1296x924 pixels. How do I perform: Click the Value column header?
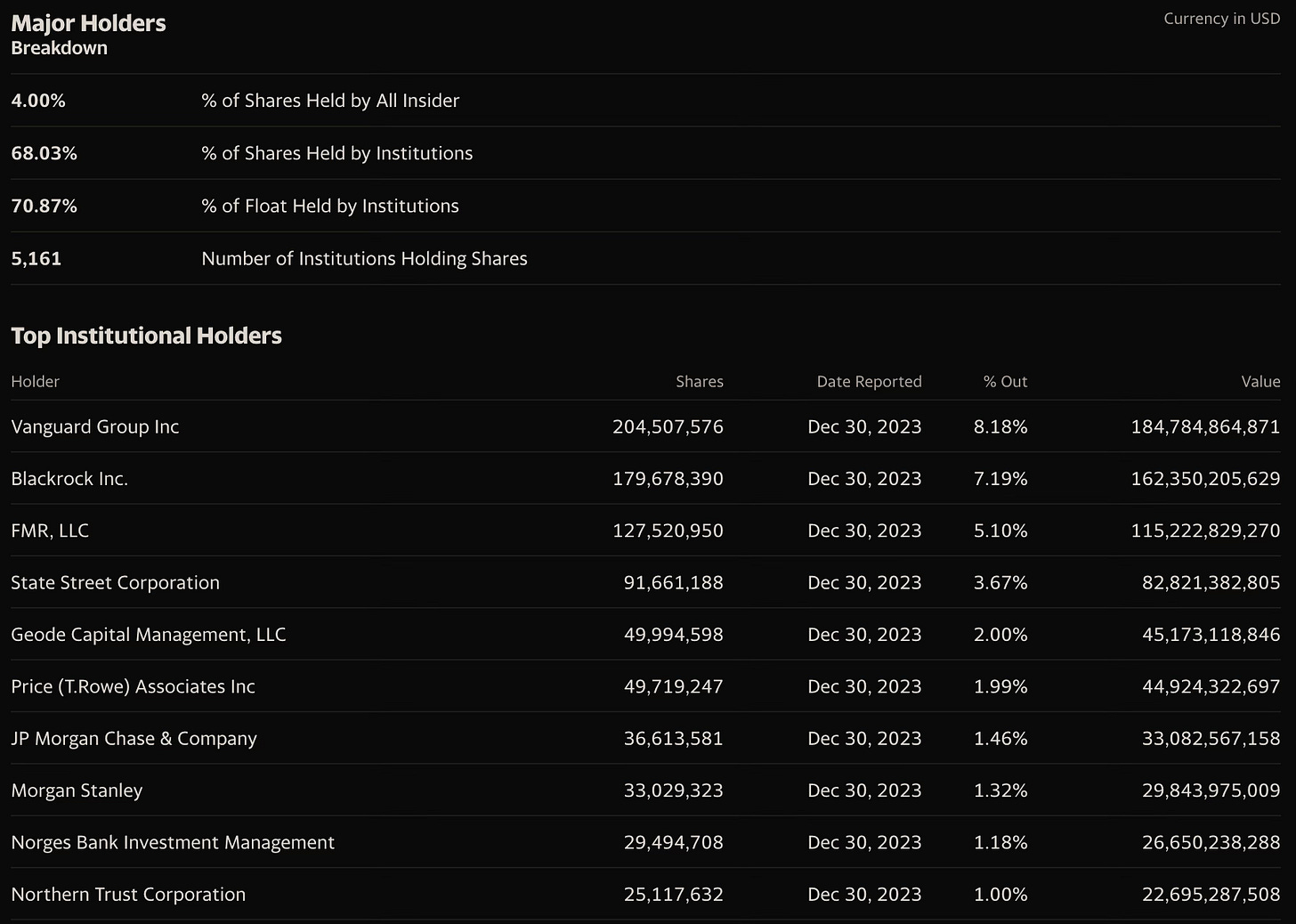point(1260,381)
